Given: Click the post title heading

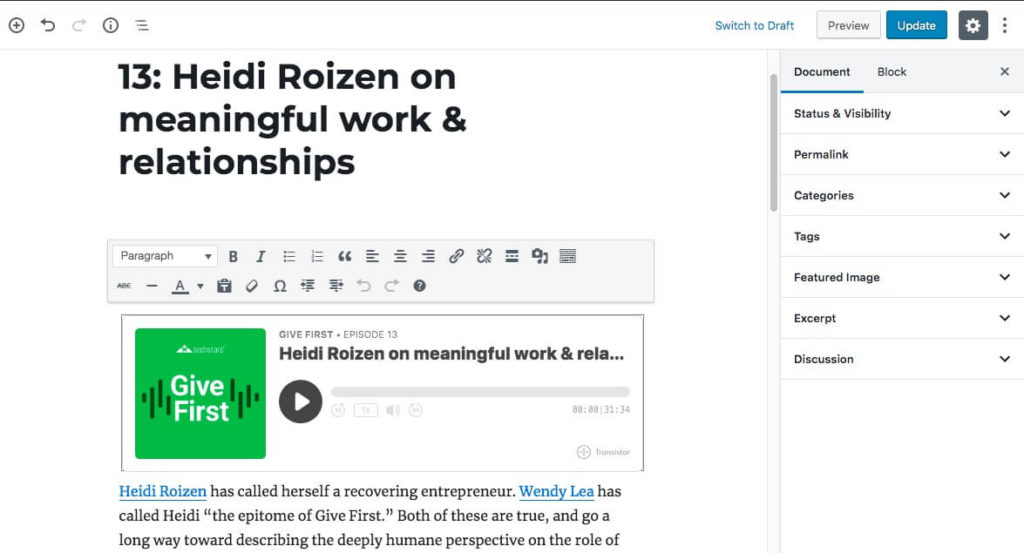Looking at the screenshot, I should point(293,119).
